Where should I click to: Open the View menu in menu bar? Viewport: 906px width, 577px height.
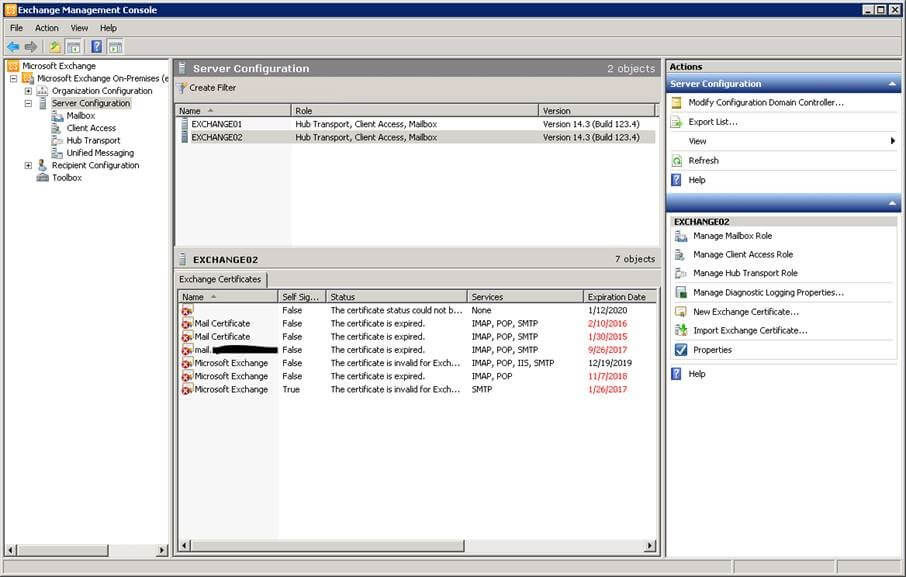(x=79, y=28)
